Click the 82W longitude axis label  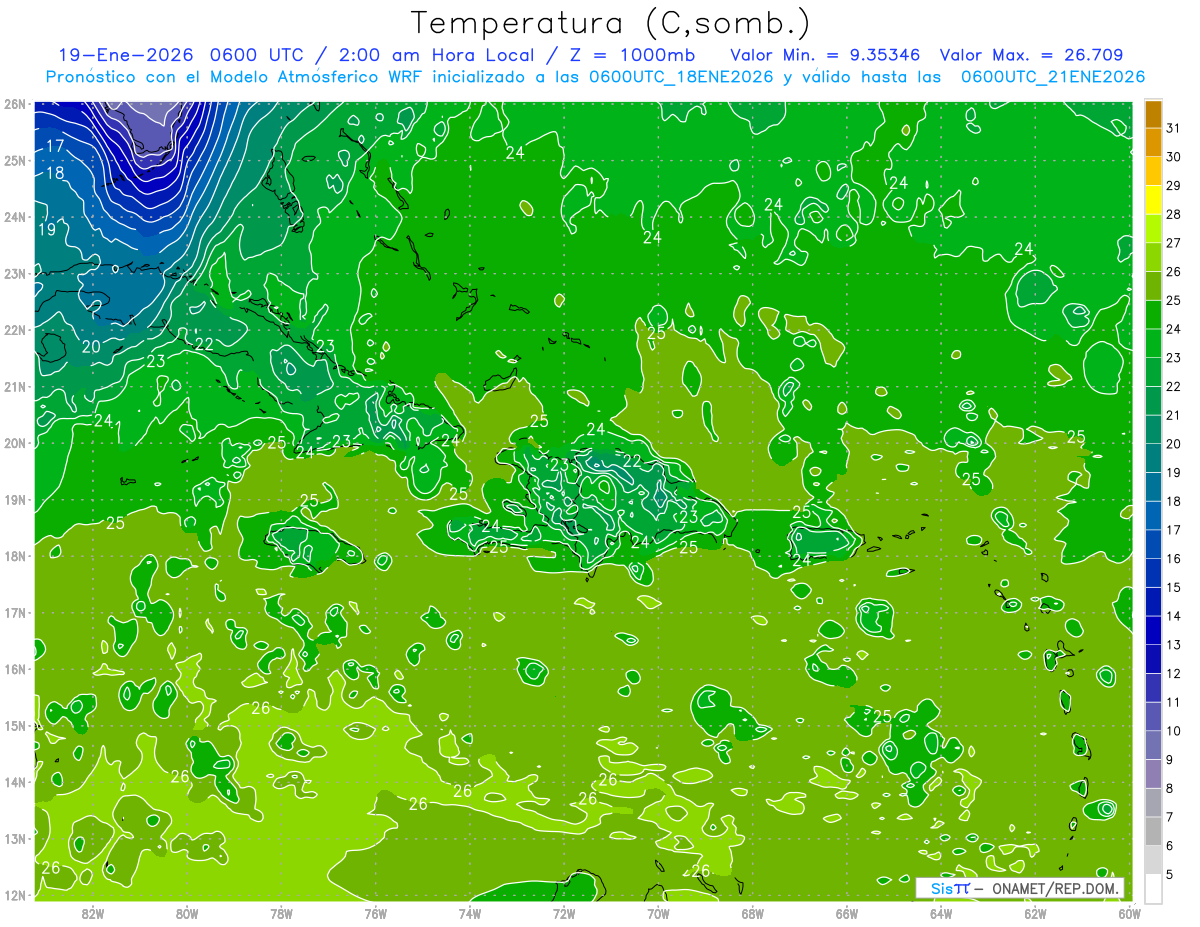point(93,913)
